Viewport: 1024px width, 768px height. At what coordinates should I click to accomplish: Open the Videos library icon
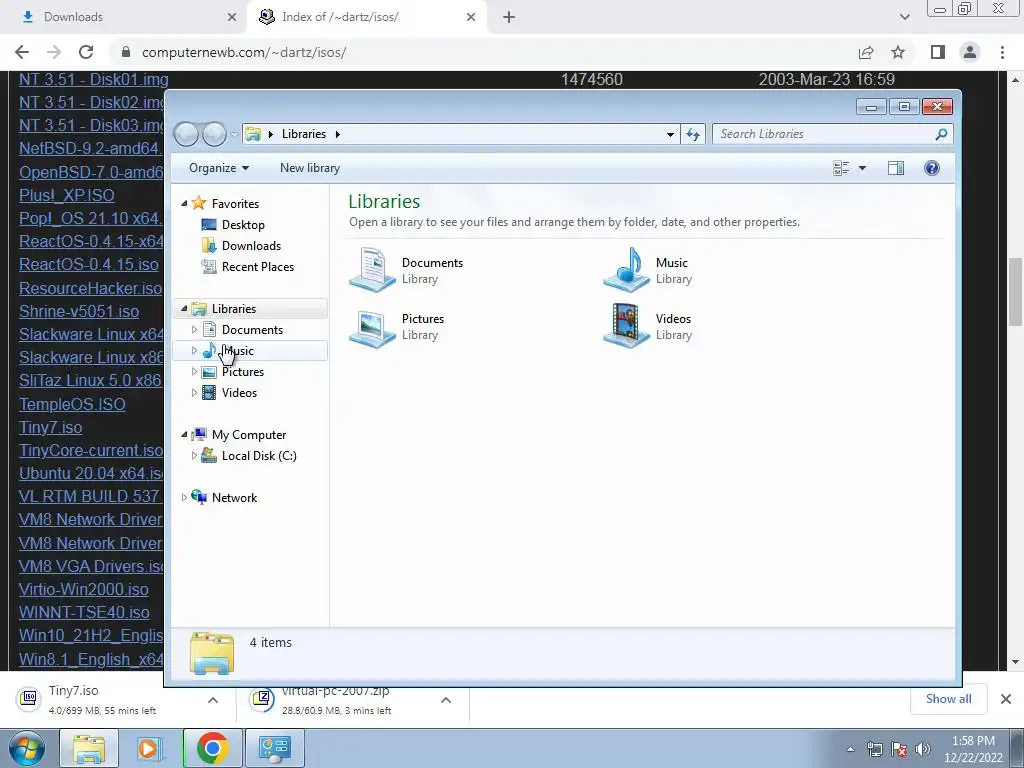(x=626, y=326)
